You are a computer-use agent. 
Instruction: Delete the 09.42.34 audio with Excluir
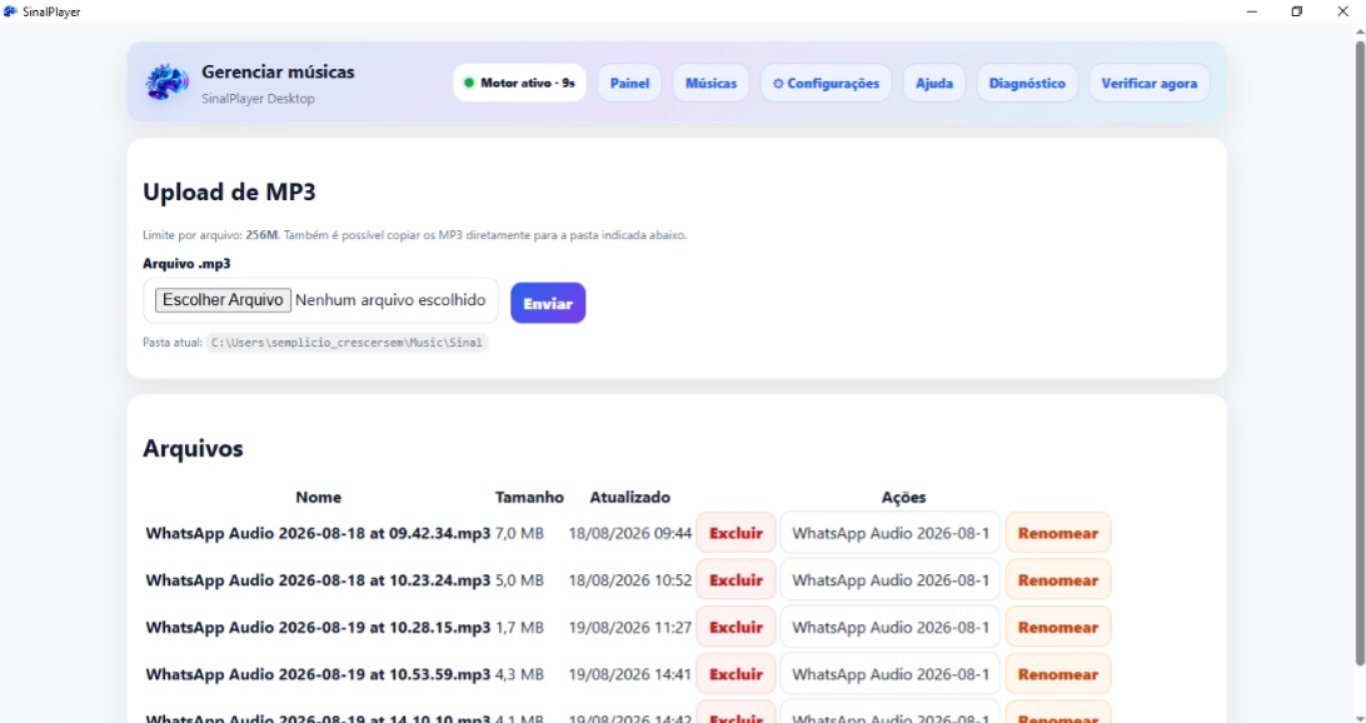point(736,533)
